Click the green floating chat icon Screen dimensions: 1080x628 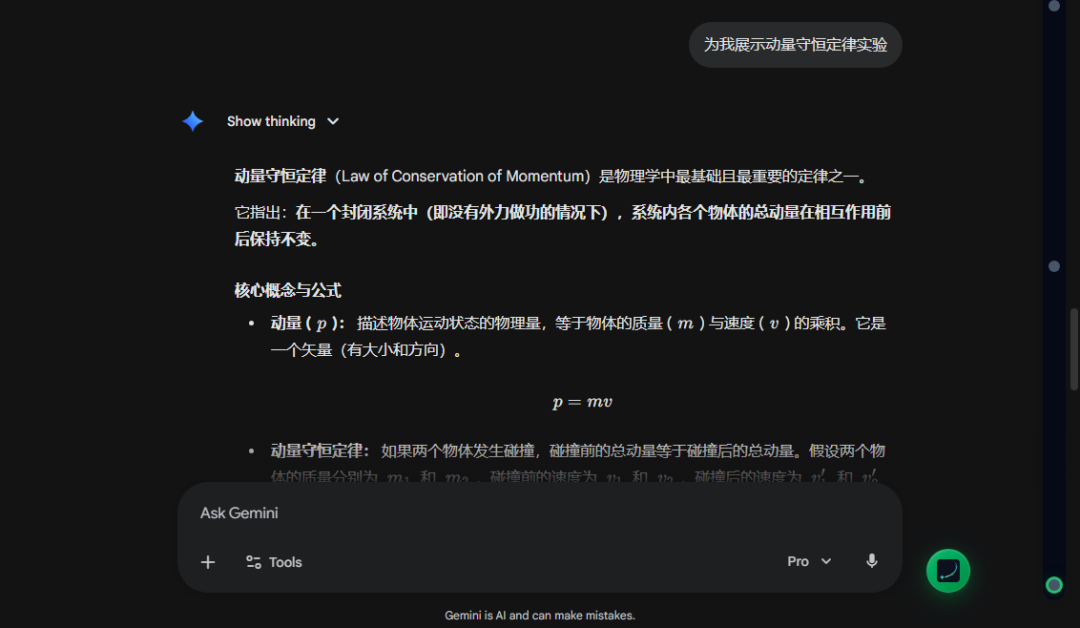coord(948,571)
